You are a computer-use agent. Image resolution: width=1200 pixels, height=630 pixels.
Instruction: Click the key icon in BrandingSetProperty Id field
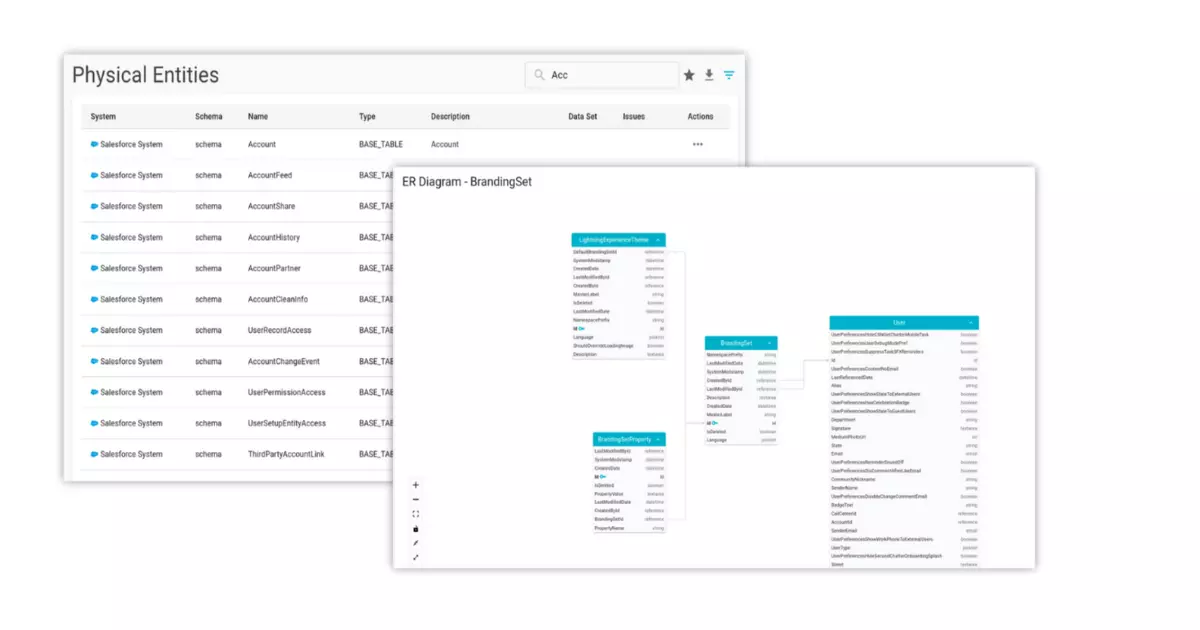point(602,476)
